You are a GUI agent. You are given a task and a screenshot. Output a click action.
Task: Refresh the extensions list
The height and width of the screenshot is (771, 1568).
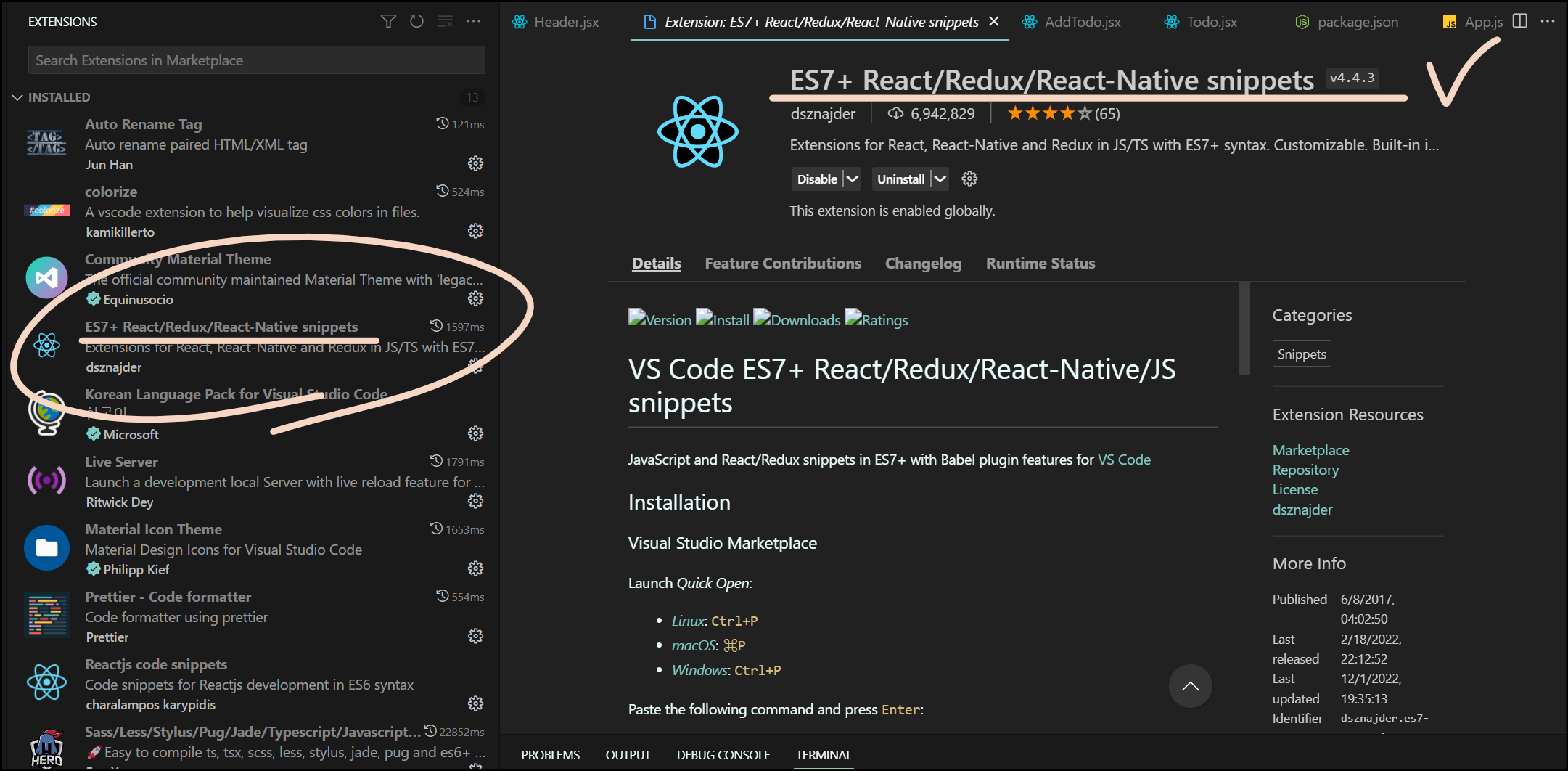coord(416,21)
